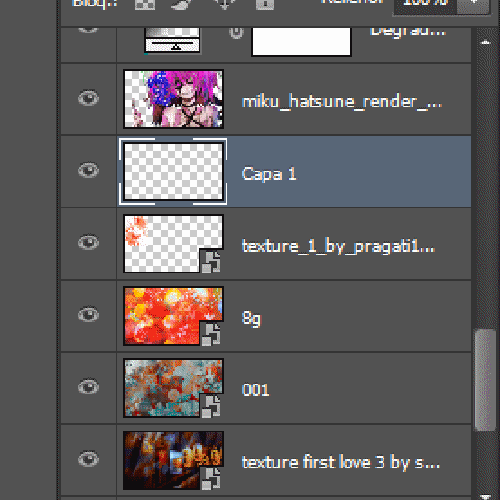Toggle visibility of the 8g layer
The image size is (500, 500).
88,314
